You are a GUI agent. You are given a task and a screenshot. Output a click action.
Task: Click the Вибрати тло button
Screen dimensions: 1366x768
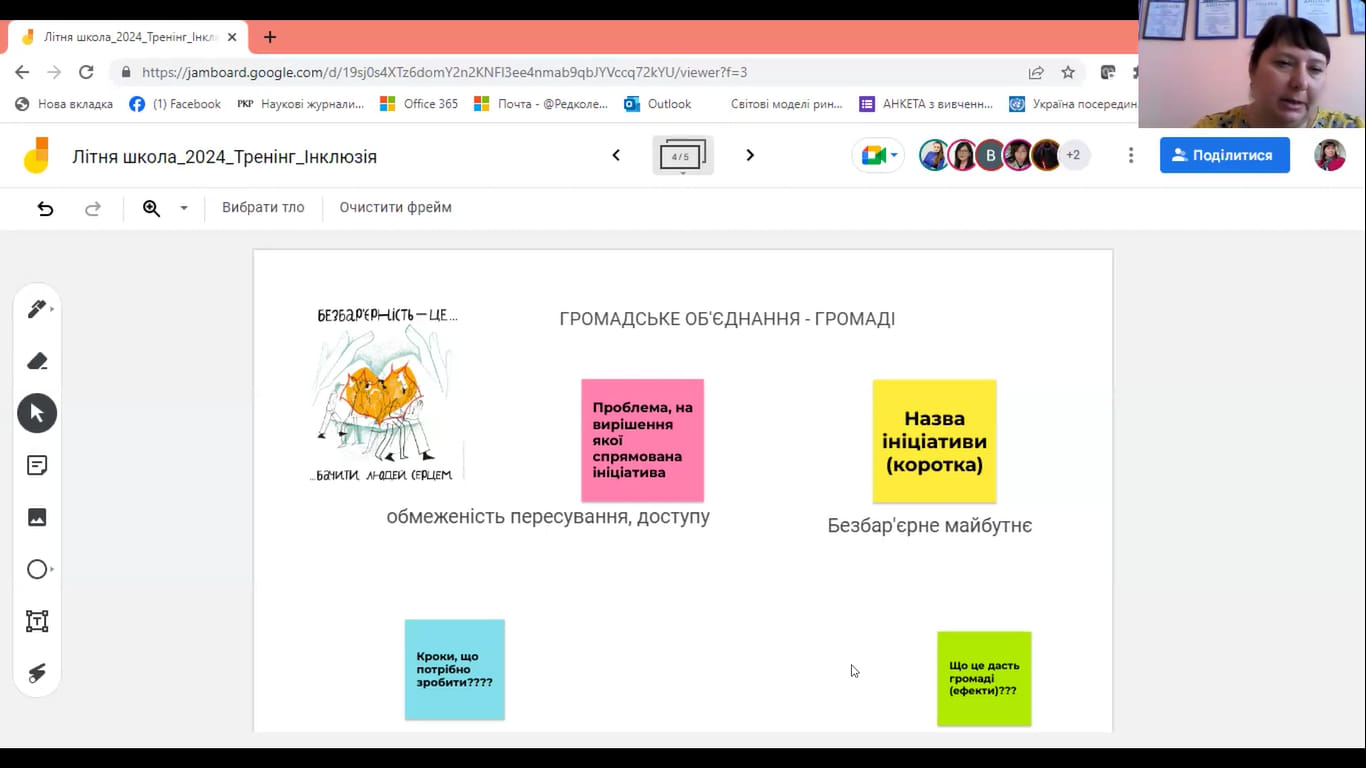263,208
